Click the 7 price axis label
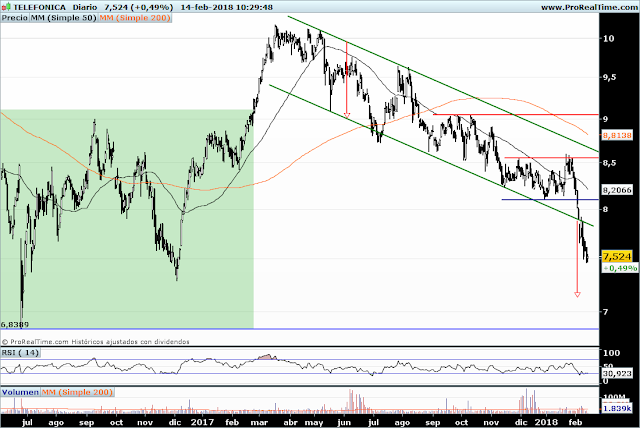 point(606,312)
